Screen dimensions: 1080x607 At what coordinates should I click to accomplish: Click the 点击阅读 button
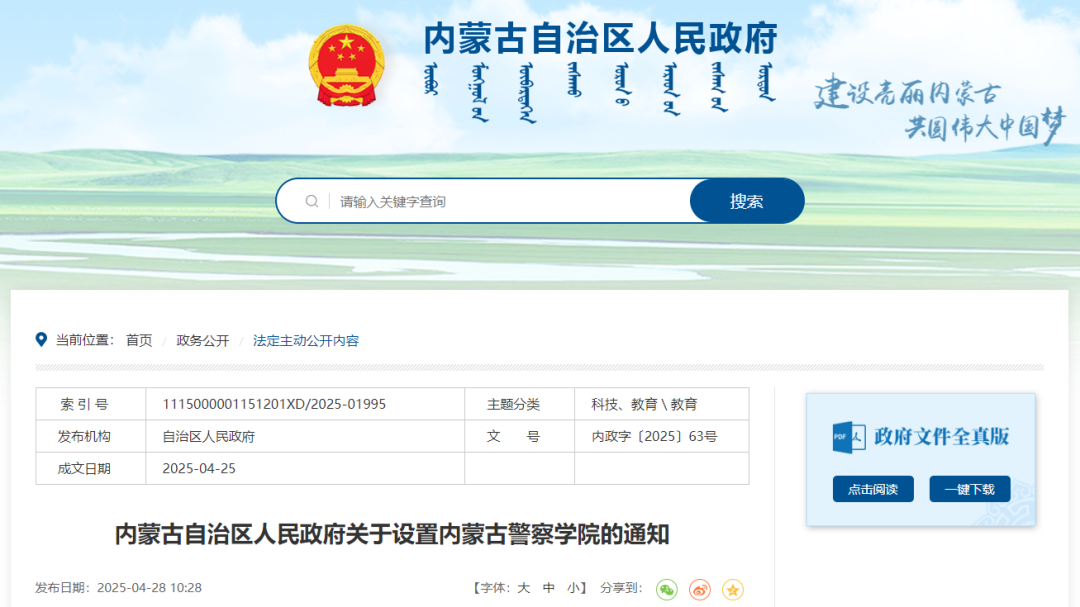coord(873,489)
